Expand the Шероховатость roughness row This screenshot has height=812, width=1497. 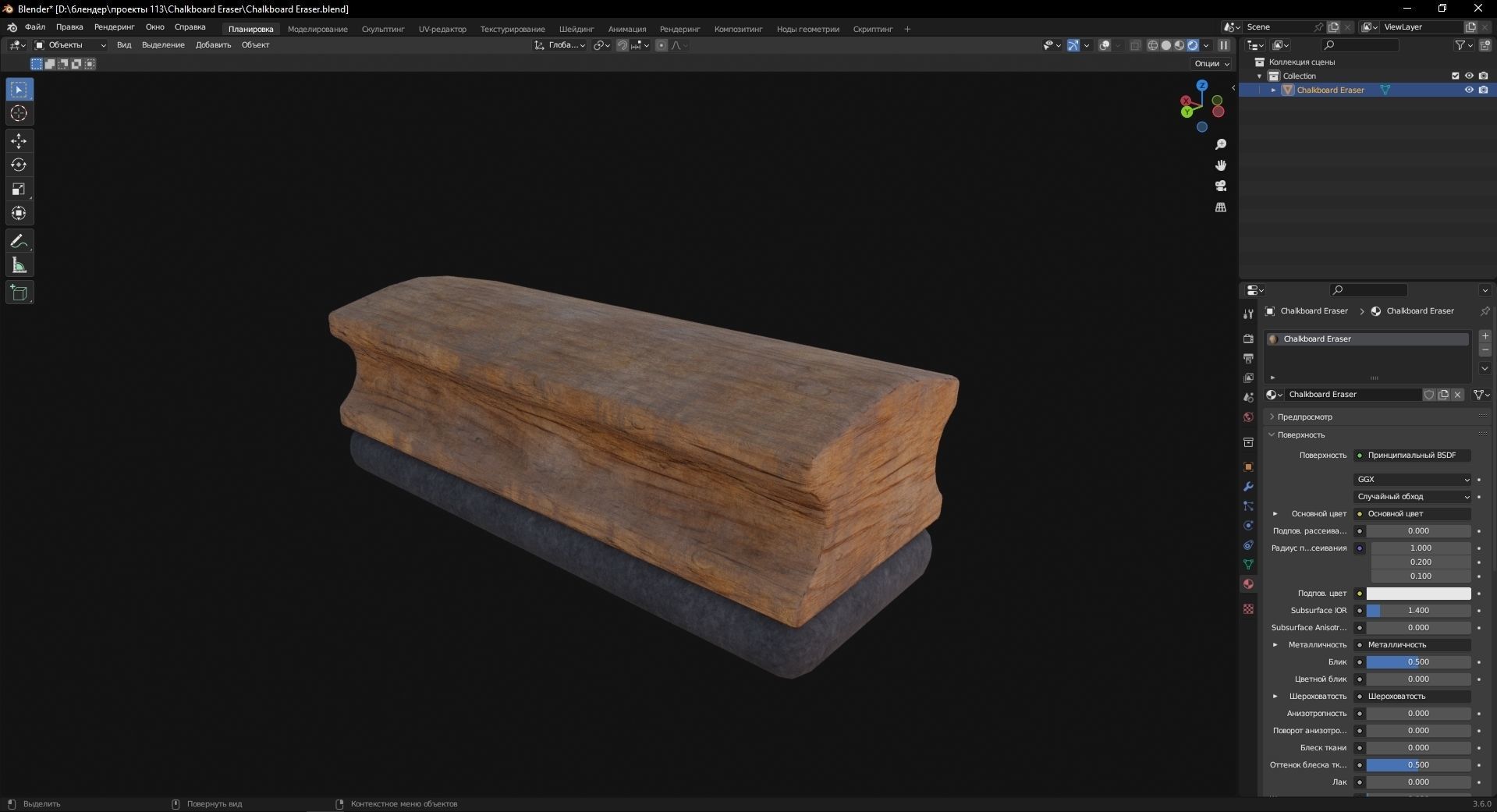click(x=1275, y=697)
